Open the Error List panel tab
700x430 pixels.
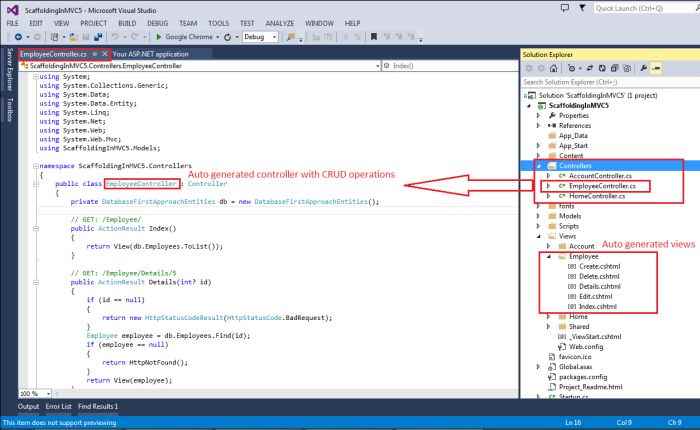coord(59,407)
